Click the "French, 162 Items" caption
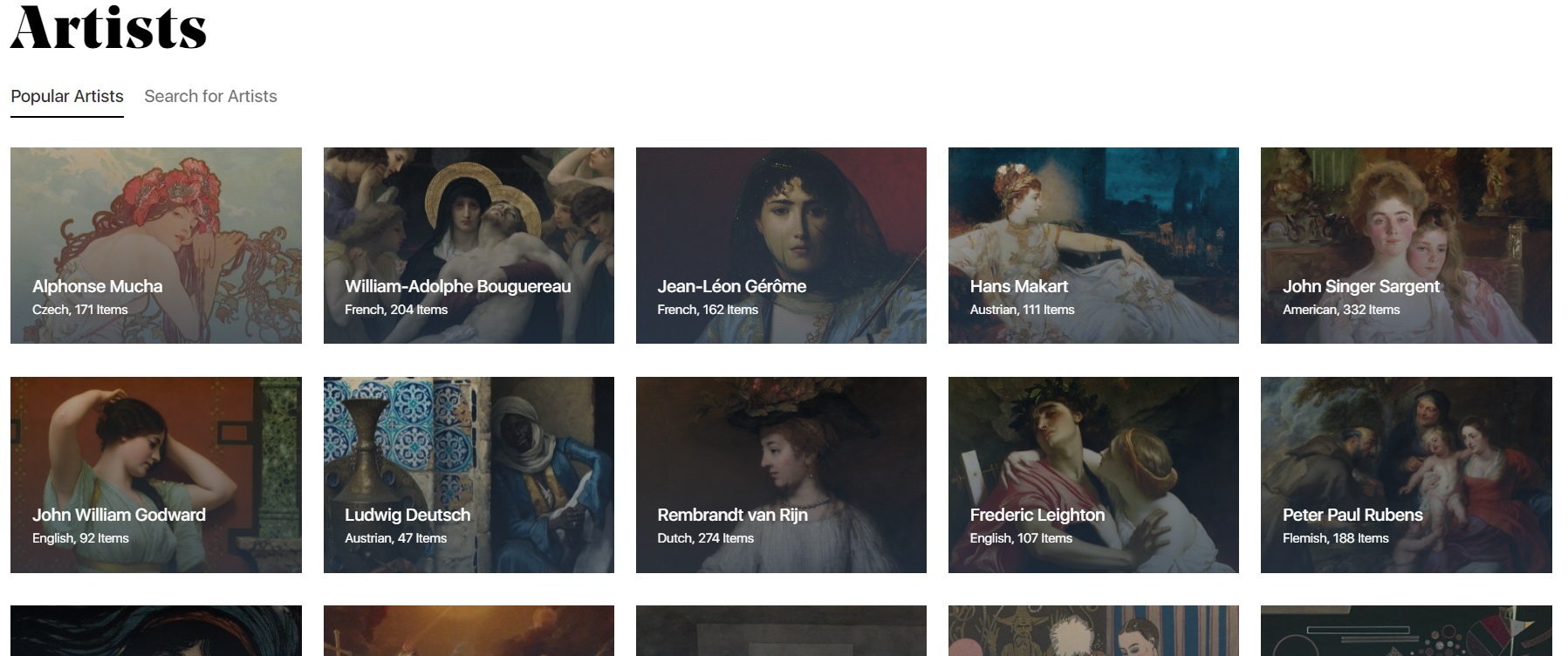The width and height of the screenshot is (1568, 656). (x=708, y=310)
